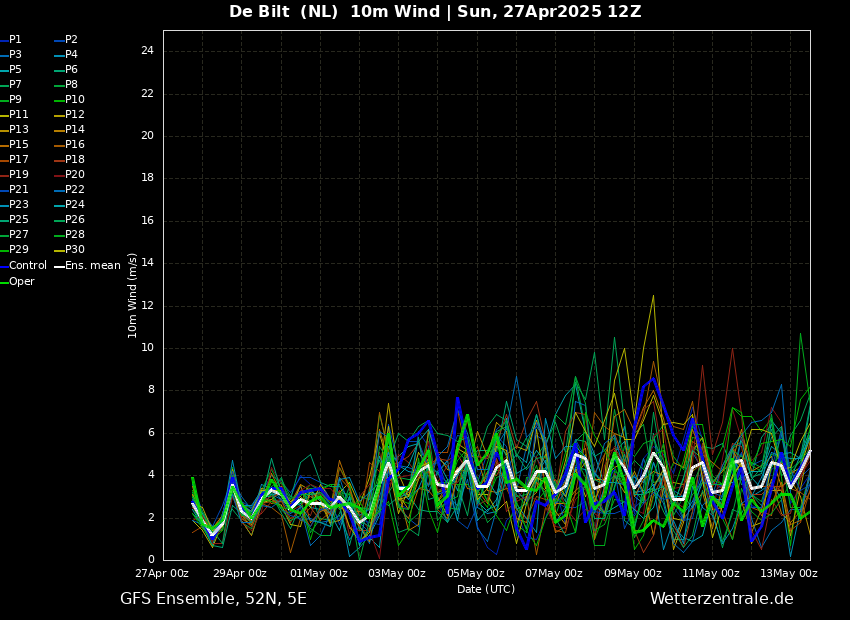Click the chart title De Bilt 10m Wind

(435, 12)
